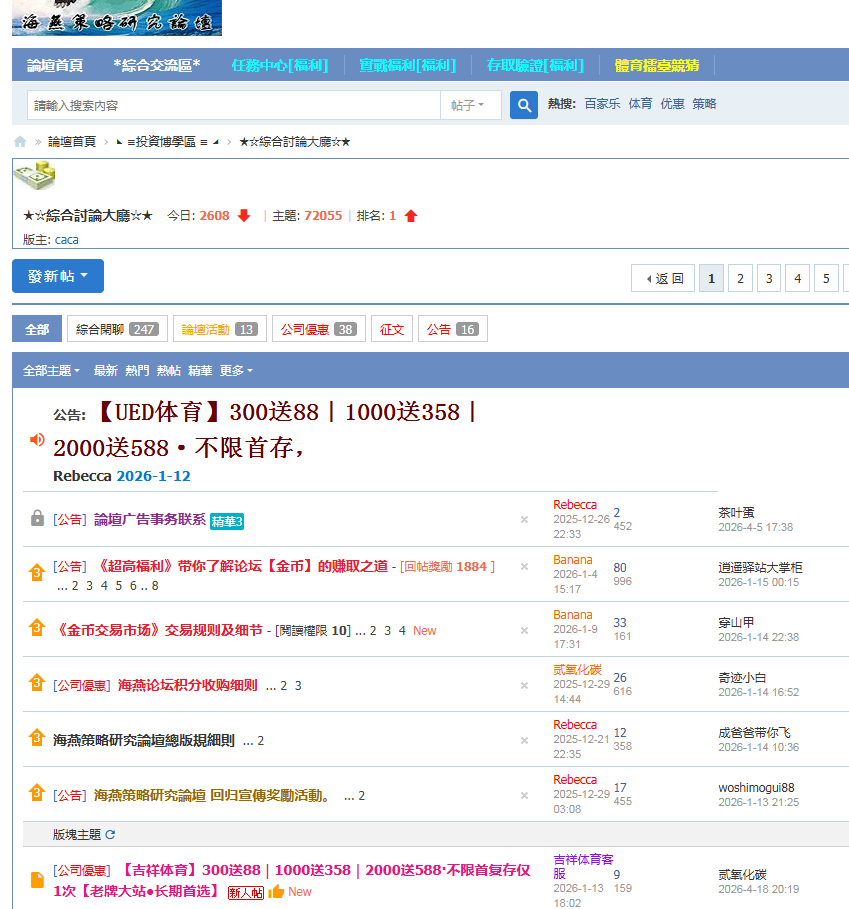Click the refresh icon next to 版塊主題
This screenshot has height=909, width=849.
[x=110, y=834]
